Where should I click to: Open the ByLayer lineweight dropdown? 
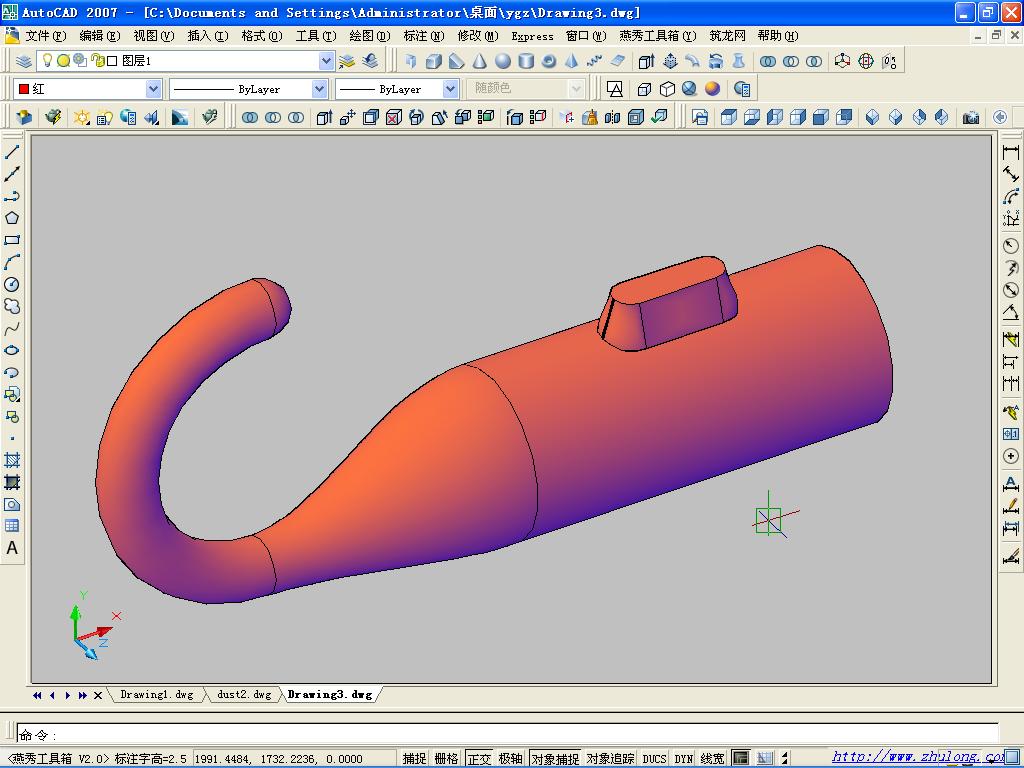coord(451,89)
